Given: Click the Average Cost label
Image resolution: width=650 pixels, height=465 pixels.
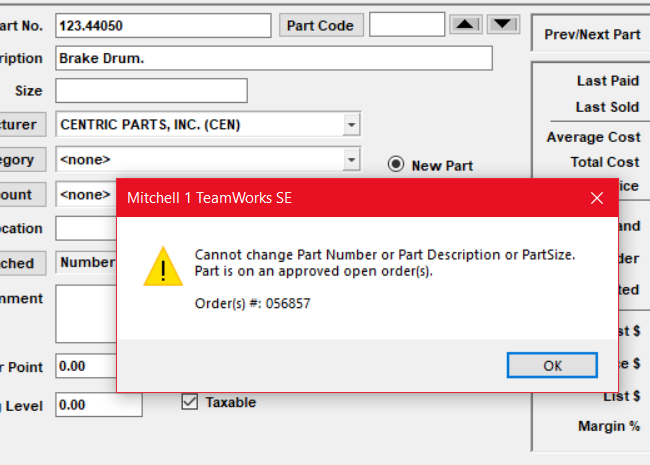Looking at the screenshot, I should pyautogui.click(x=594, y=137).
